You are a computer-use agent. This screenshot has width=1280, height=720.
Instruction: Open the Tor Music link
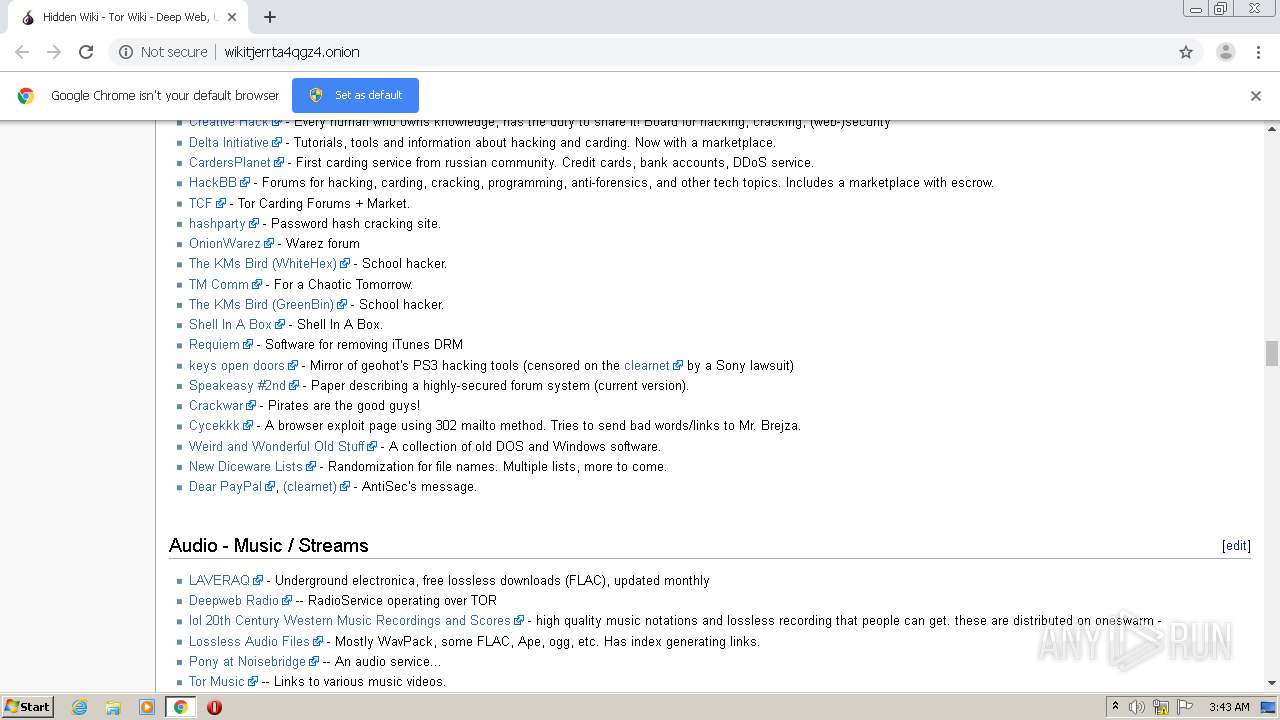tap(217, 681)
